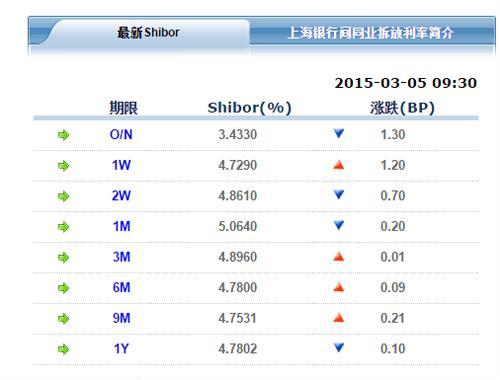Screen dimensions: 500x380
Task: Click the 6M change value 0.09
Action: [x=393, y=287]
